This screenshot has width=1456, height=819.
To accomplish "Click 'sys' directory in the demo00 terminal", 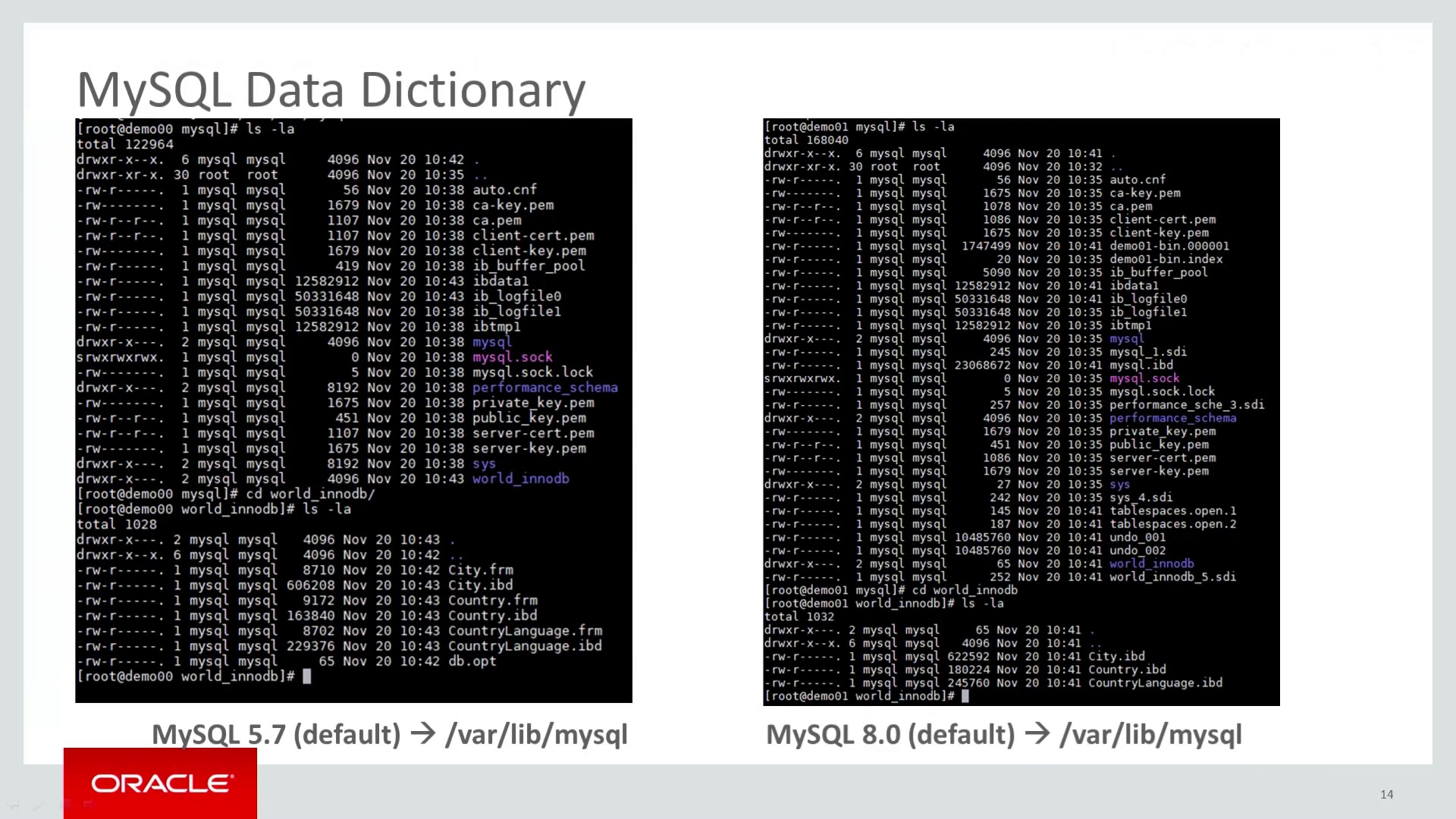I will pyautogui.click(x=485, y=463).
